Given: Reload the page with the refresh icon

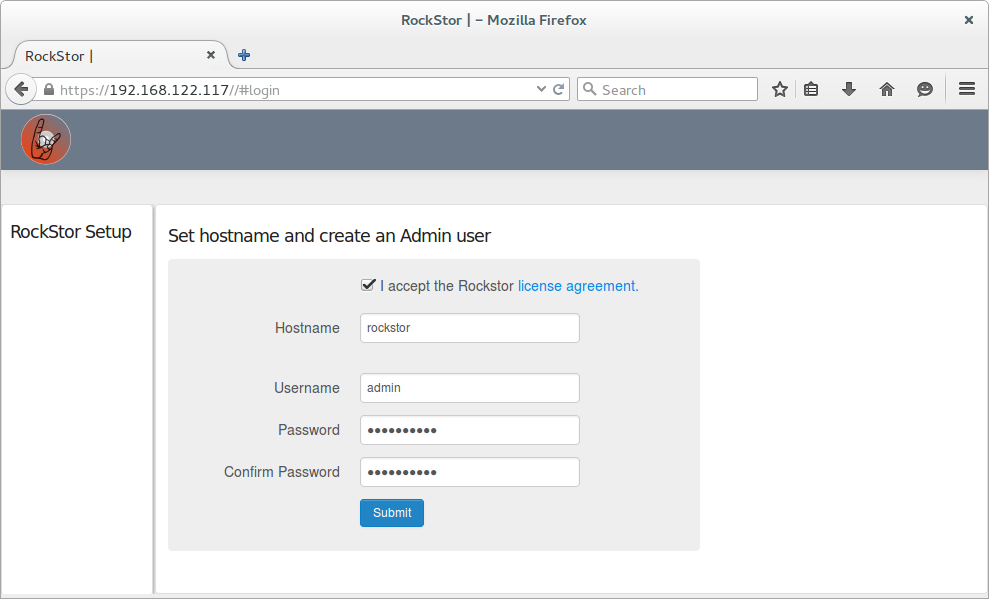Looking at the screenshot, I should click(x=558, y=90).
